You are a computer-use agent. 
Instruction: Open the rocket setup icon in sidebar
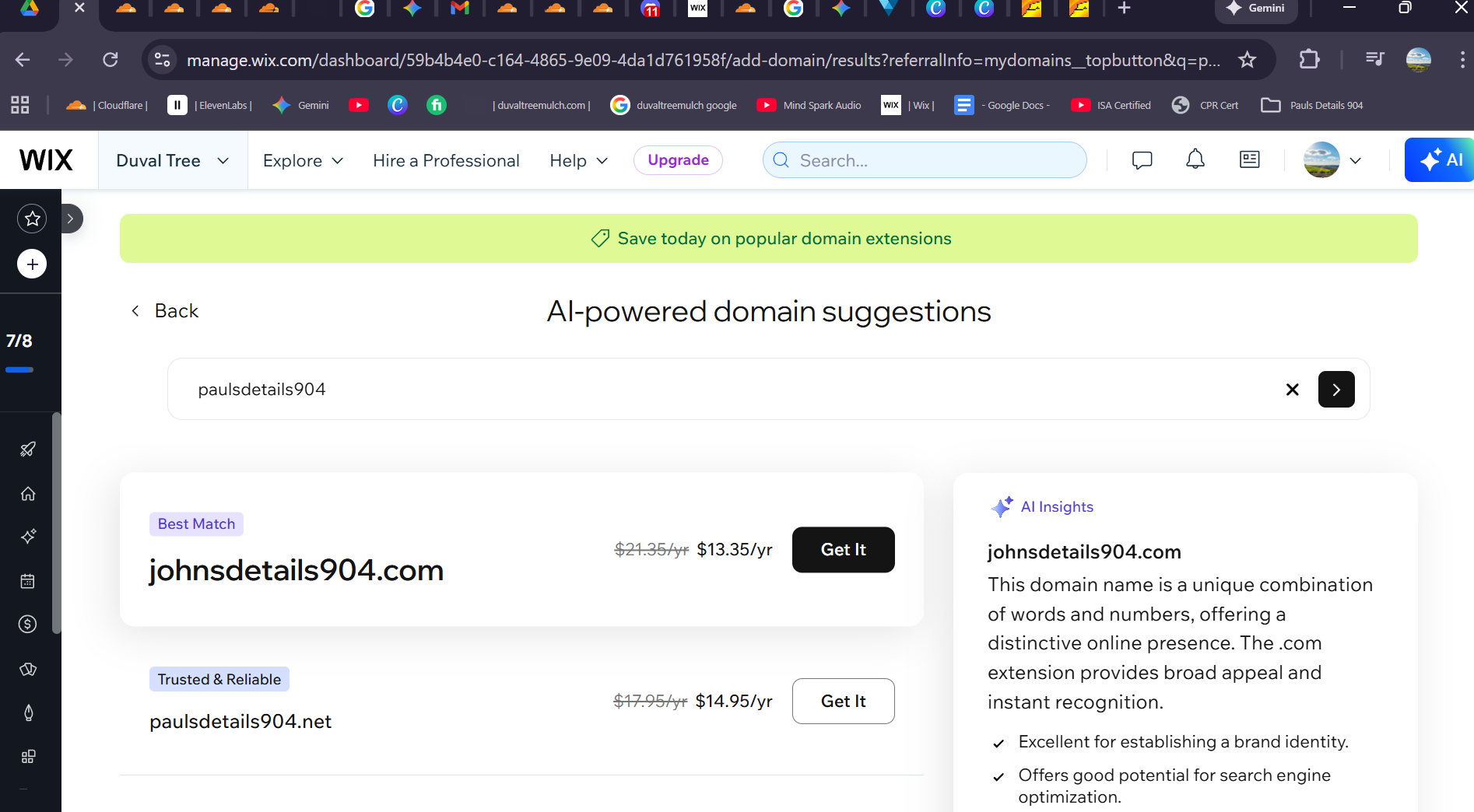[x=28, y=449]
